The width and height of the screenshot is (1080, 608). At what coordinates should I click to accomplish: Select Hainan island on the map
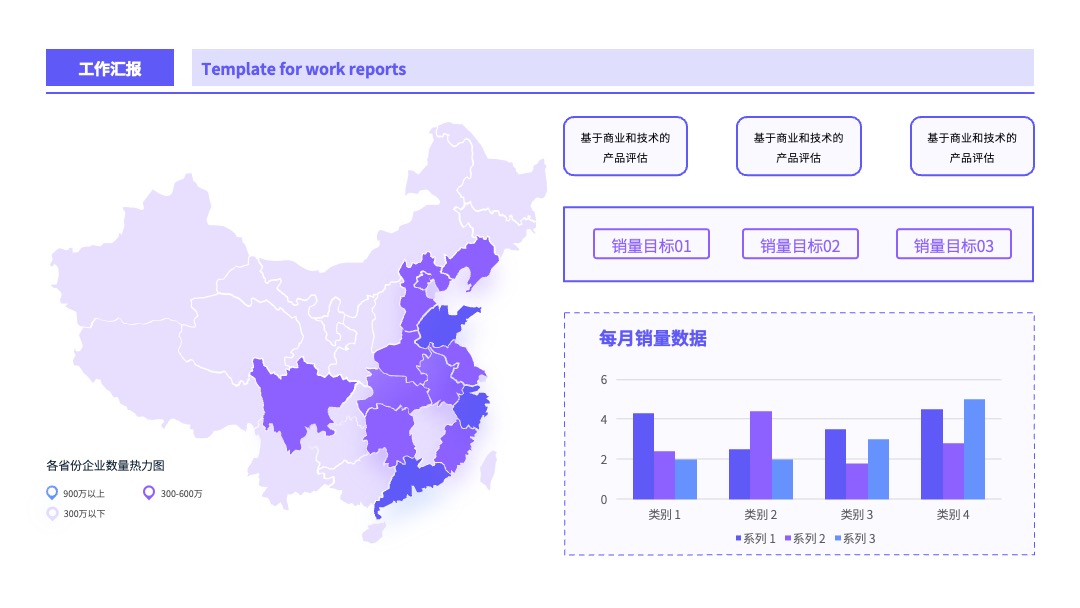pos(374,532)
